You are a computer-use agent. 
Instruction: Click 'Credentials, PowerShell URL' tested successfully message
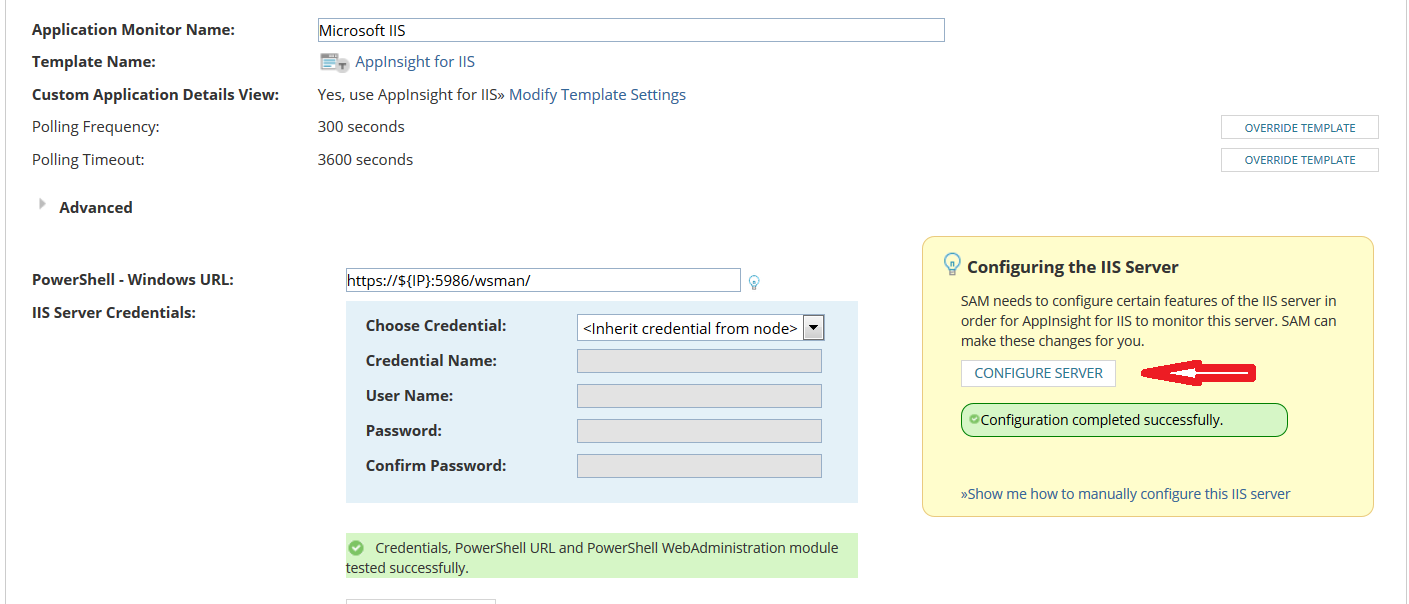pyautogui.click(x=601, y=557)
